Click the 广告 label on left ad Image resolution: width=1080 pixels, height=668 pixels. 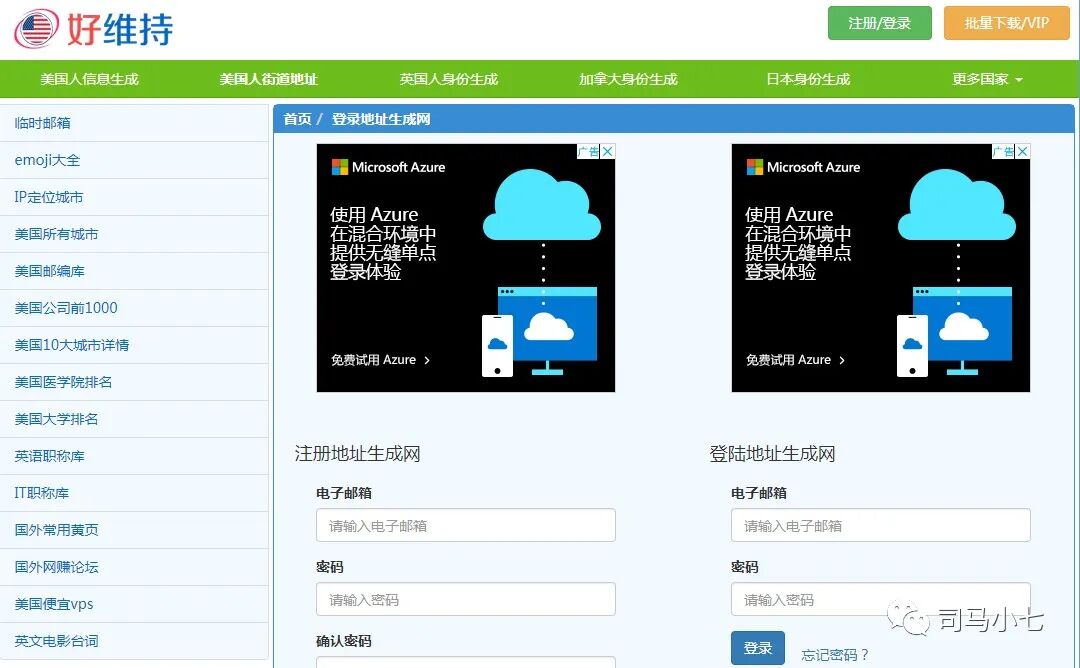(x=588, y=152)
